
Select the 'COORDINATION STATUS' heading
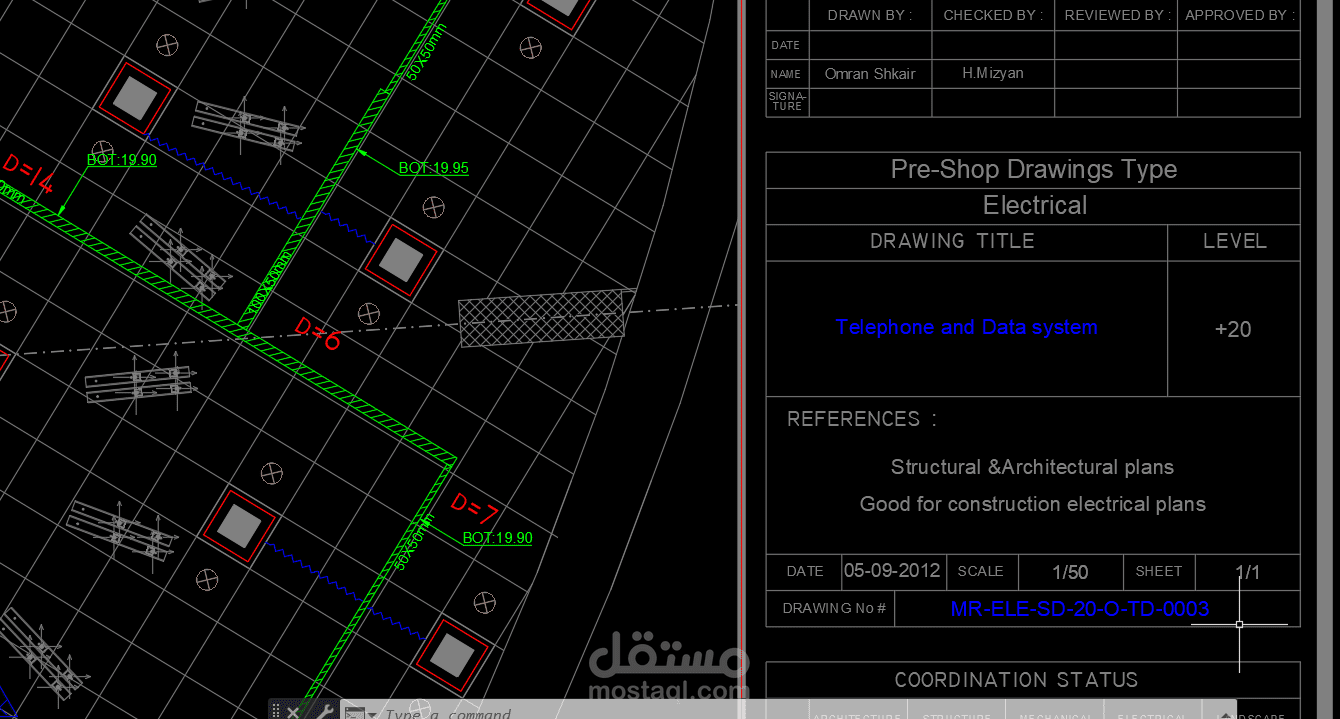1016,680
